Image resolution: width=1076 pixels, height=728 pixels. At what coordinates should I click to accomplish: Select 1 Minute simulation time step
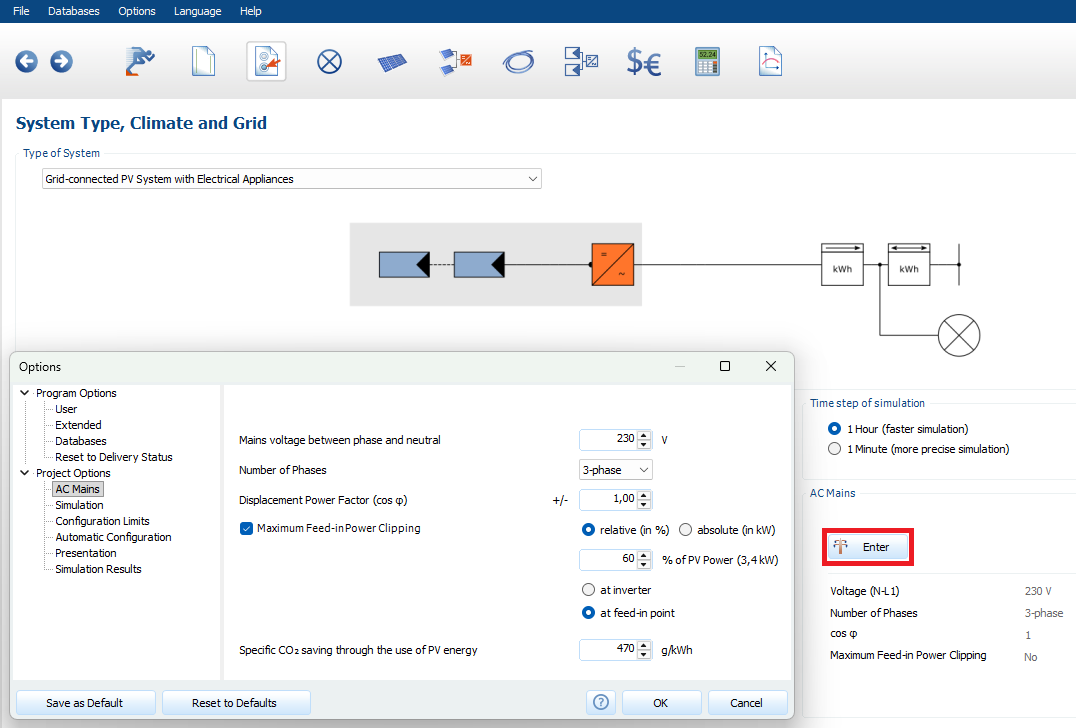click(835, 449)
